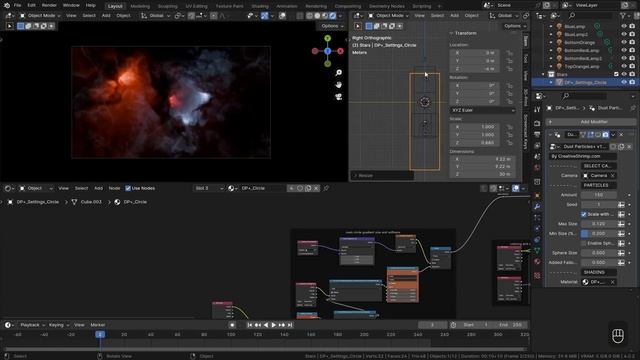
Task: Disable render for TopOrangeLamp
Action: (632, 66)
